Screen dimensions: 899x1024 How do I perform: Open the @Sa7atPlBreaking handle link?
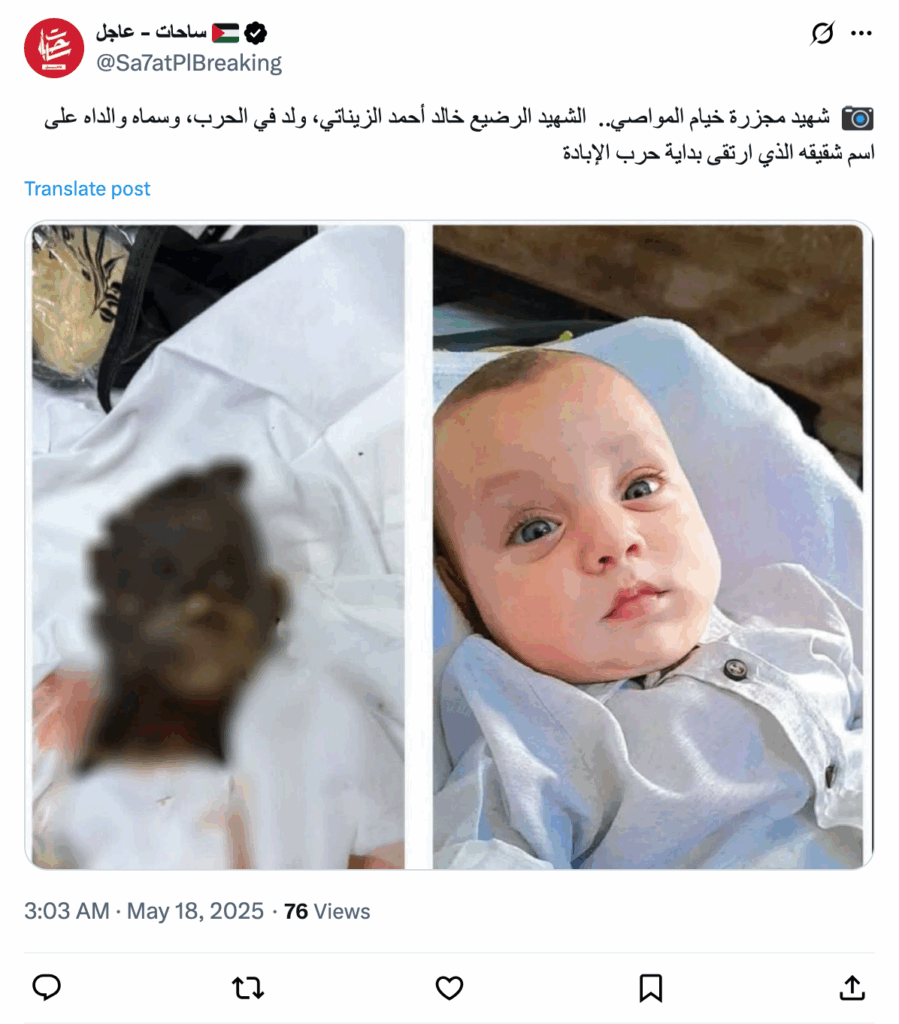tap(189, 63)
